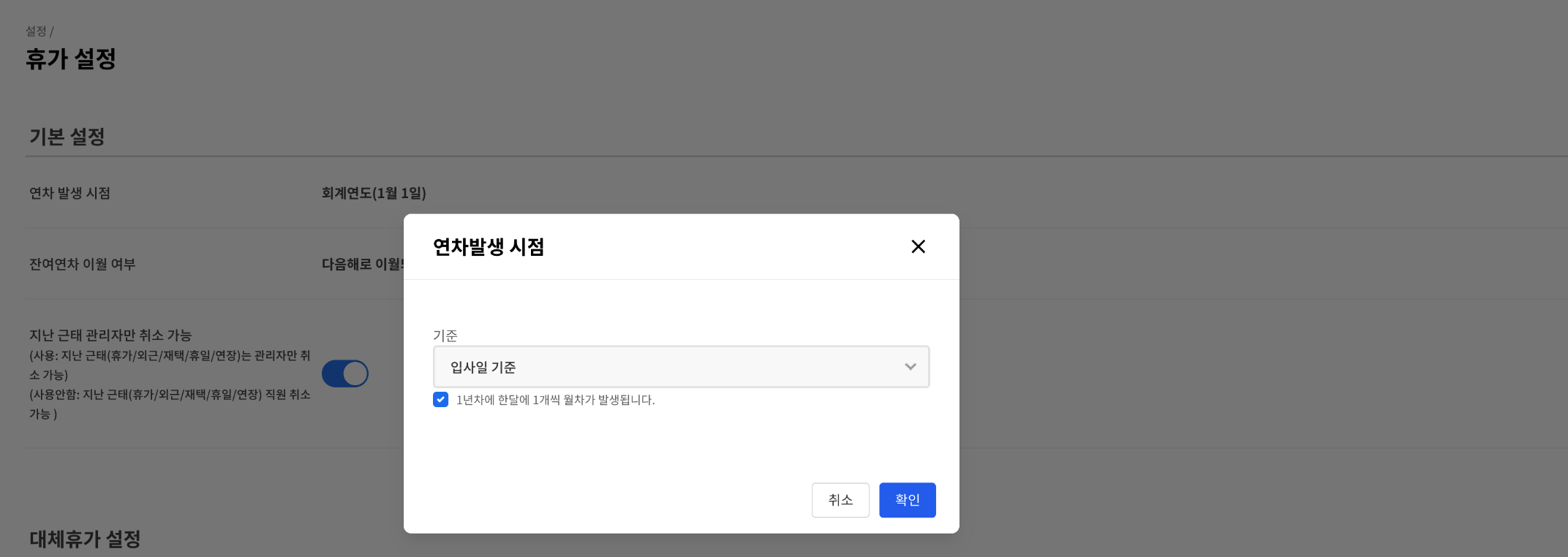Click the 기본 설정 section heading

pos(67,137)
